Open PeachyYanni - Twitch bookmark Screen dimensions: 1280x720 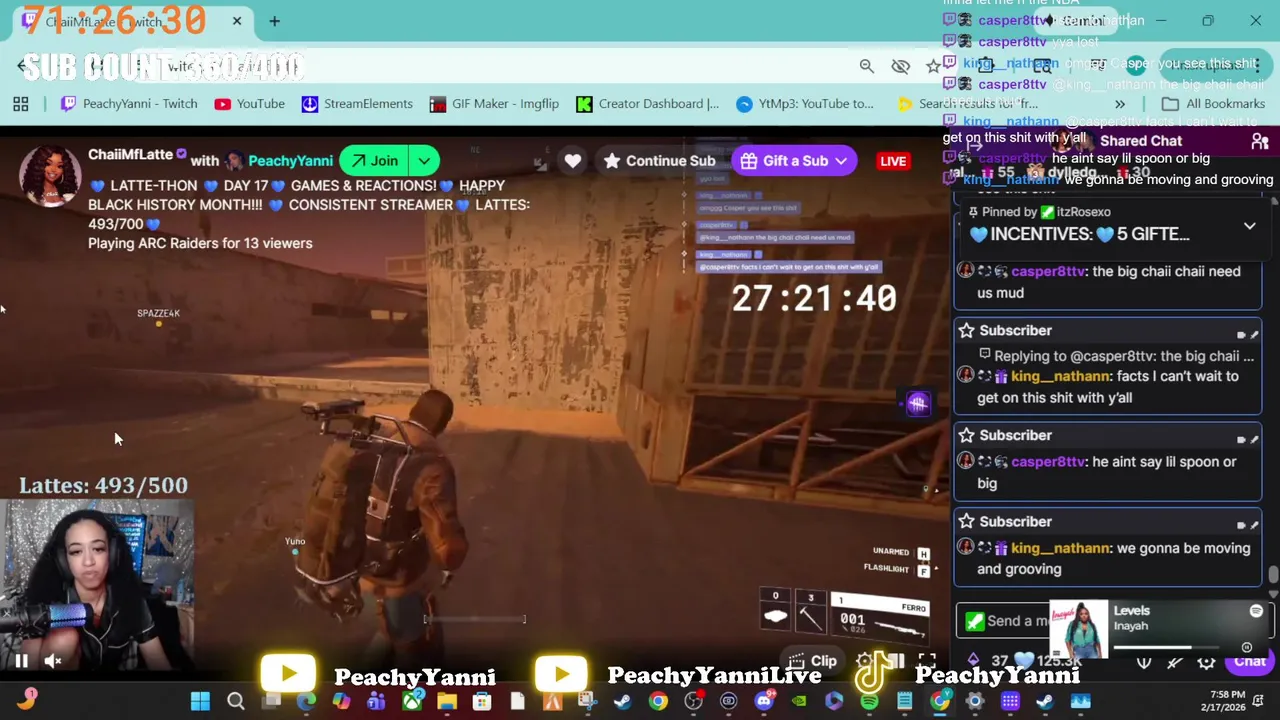click(x=128, y=104)
